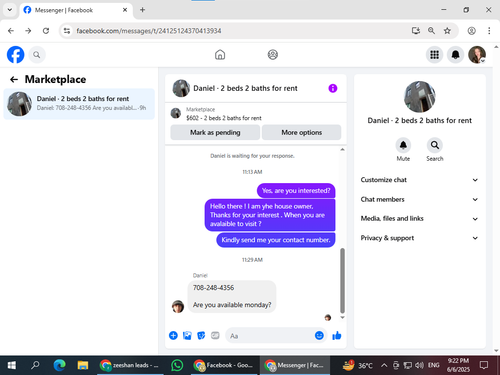This screenshot has width=500, height=375.
Task: Click the chat vertical scrollbar thumb
Action: pyautogui.click(x=342, y=281)
